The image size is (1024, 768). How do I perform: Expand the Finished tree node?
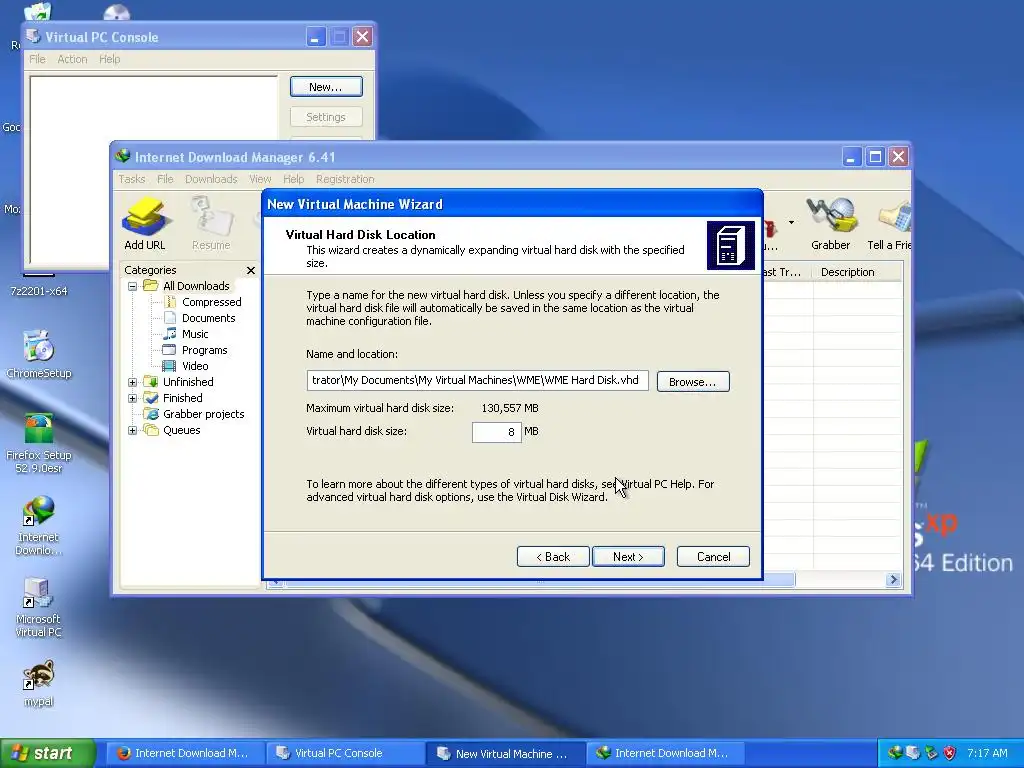click(133, 398)
